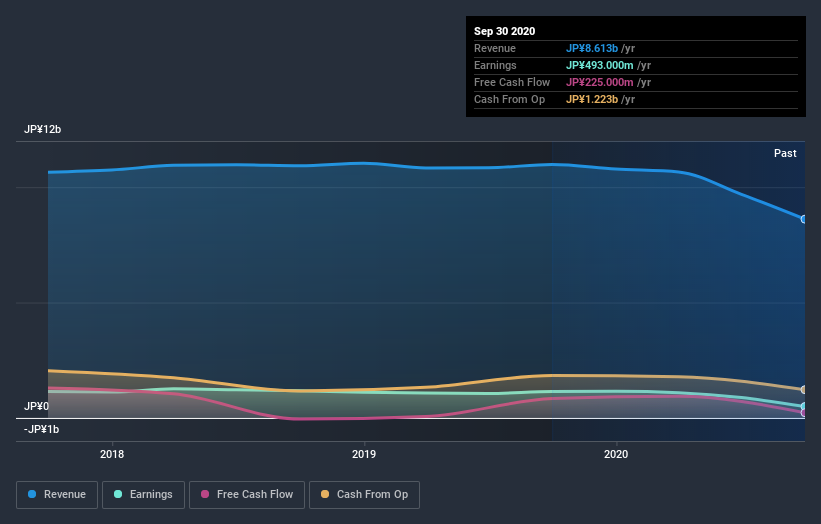Click the Earnings row label in tooltip
This screenshot has width=821, height=524.
pos(495,65)
